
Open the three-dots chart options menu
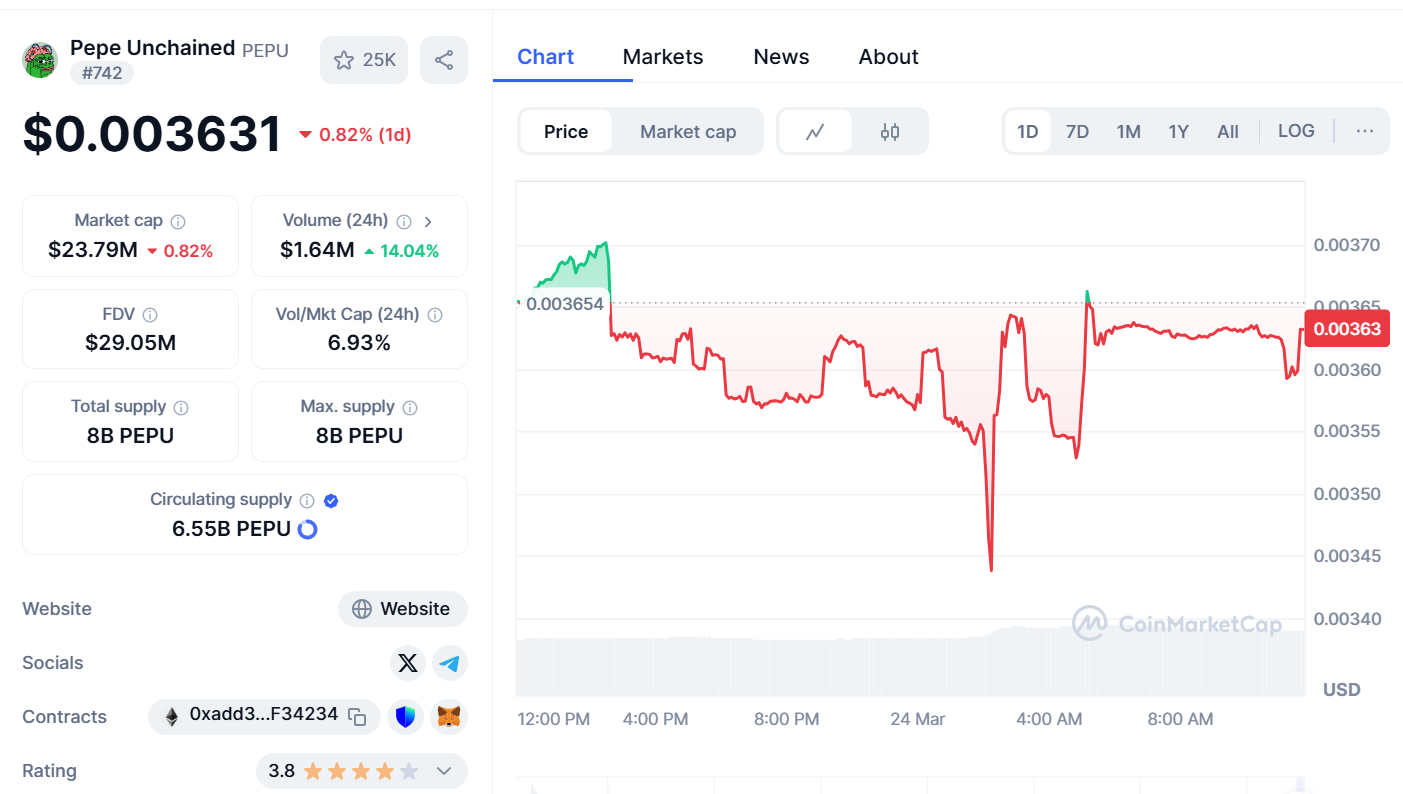(x=1365, y=131)
